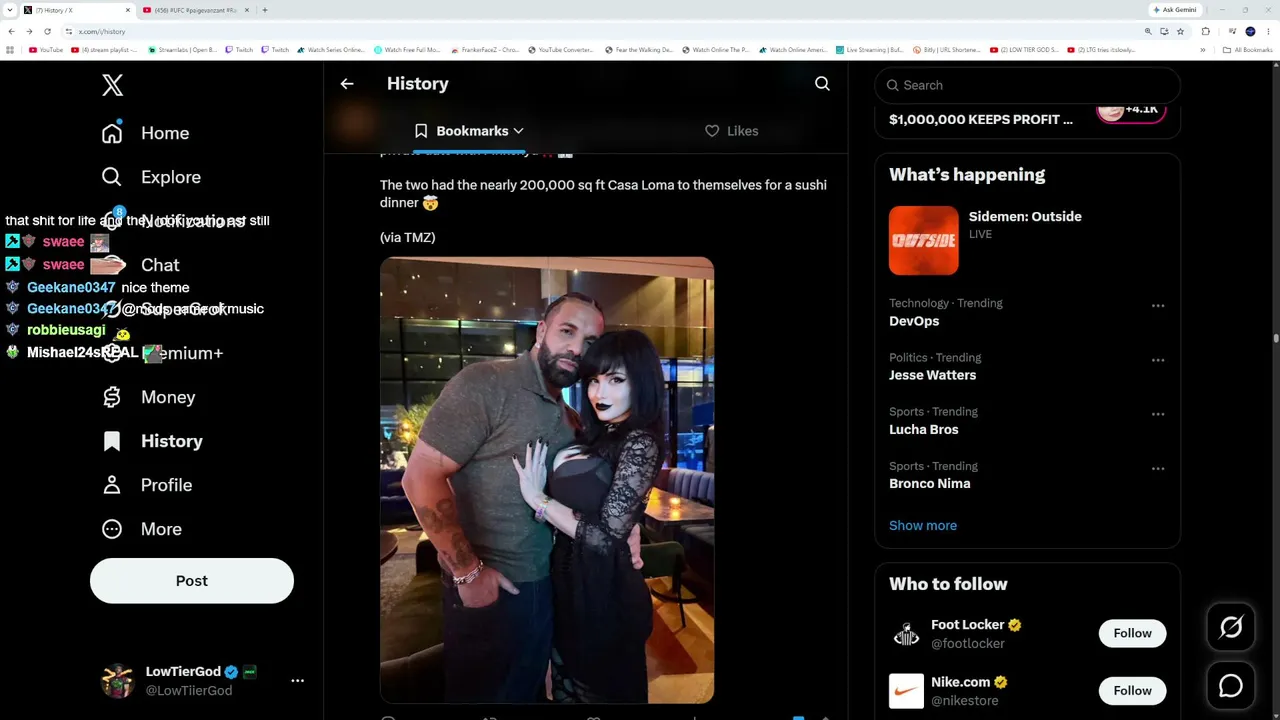Open the YouTube bookmark in bookmarks bar

point(46,50)
